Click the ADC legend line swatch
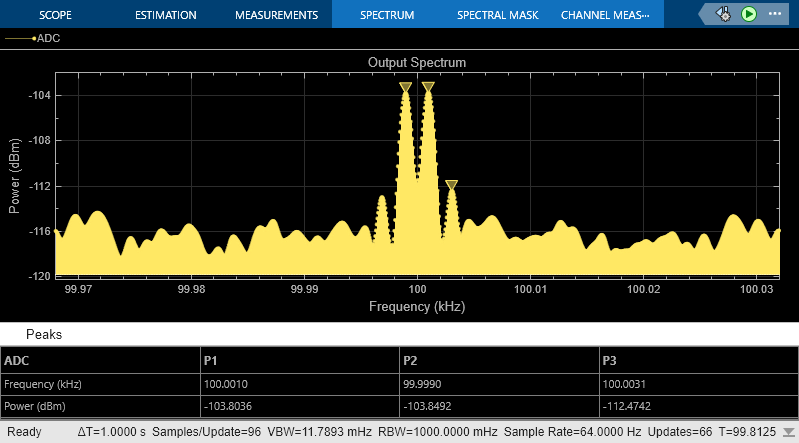This screenshot has height=443, width=799. click(x=19, y=38)
